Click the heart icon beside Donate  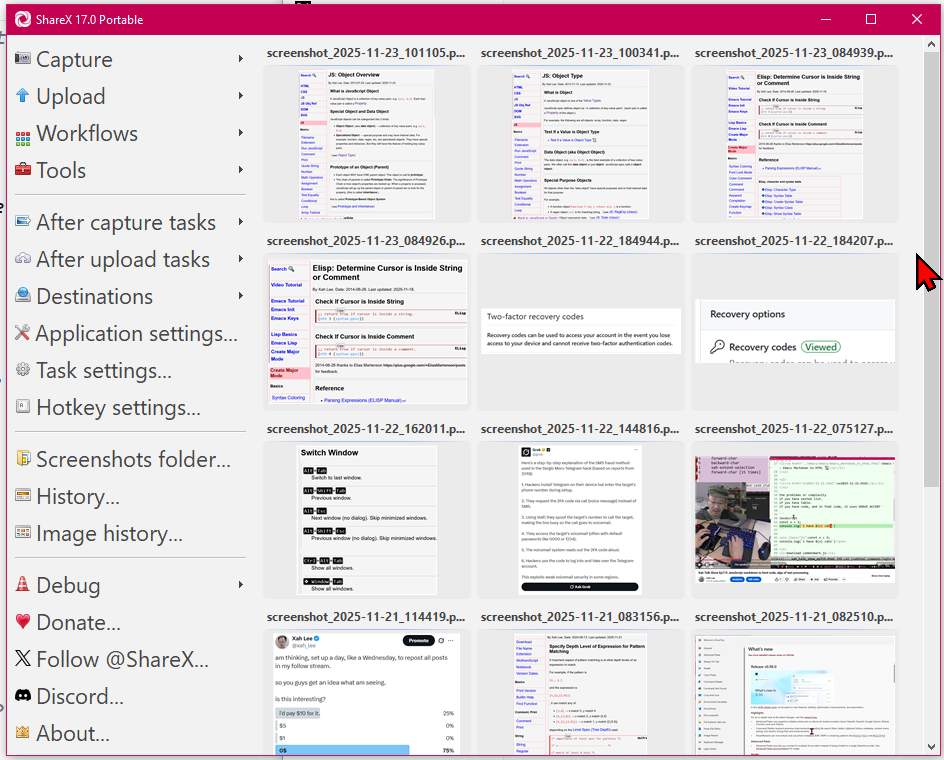(22, 623)
